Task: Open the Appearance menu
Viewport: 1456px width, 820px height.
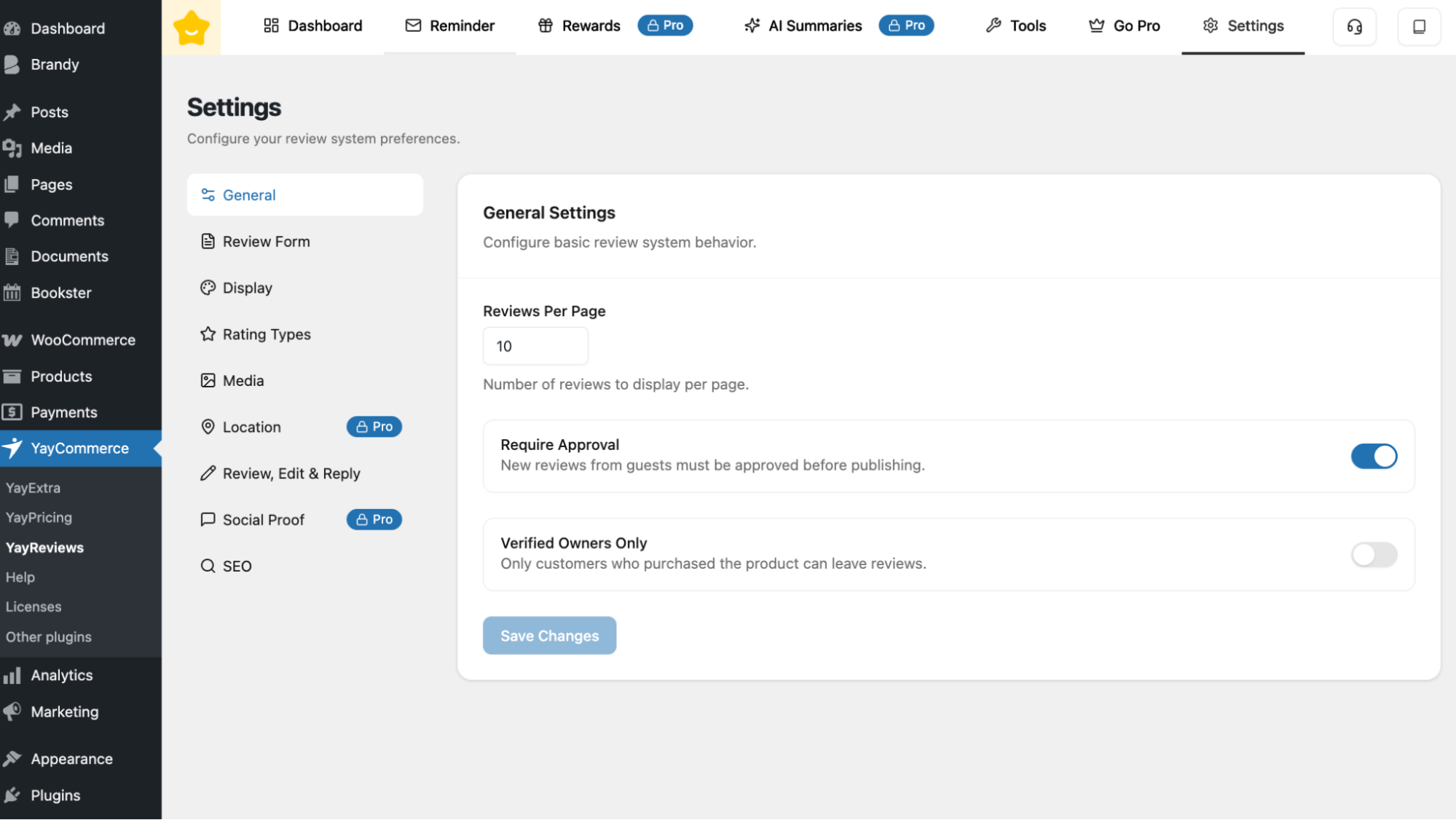Action: pos(71,758)
